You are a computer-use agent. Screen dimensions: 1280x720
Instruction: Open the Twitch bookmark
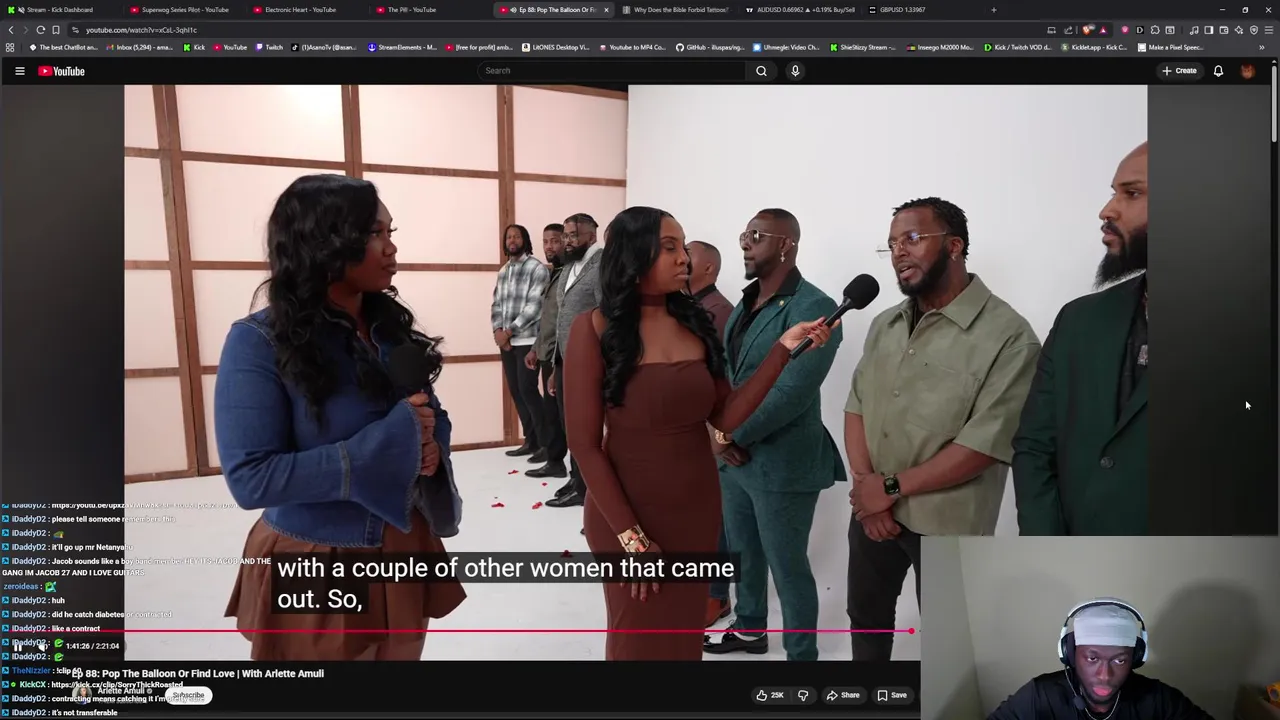point(270,47)
